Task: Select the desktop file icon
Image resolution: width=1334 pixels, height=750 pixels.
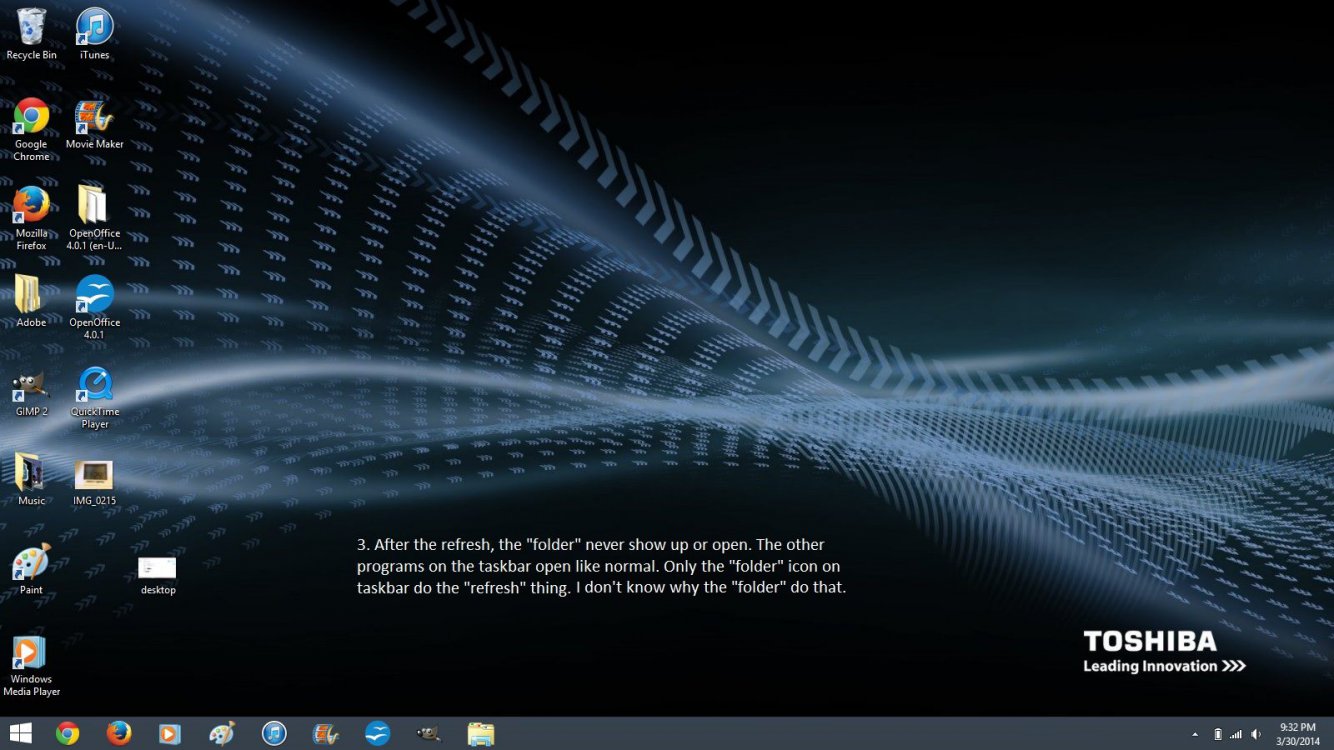Action: pyautogui.click(x=157, y=575)
